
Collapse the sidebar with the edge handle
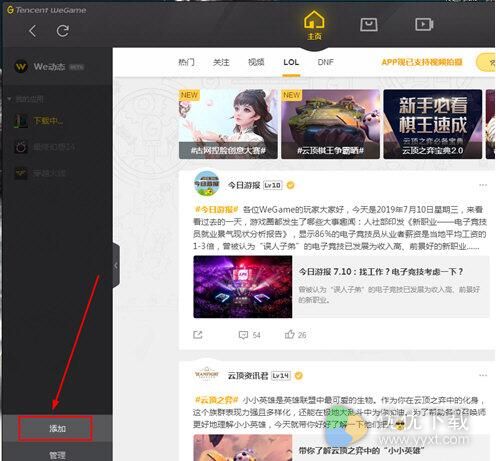pos(116,266)
